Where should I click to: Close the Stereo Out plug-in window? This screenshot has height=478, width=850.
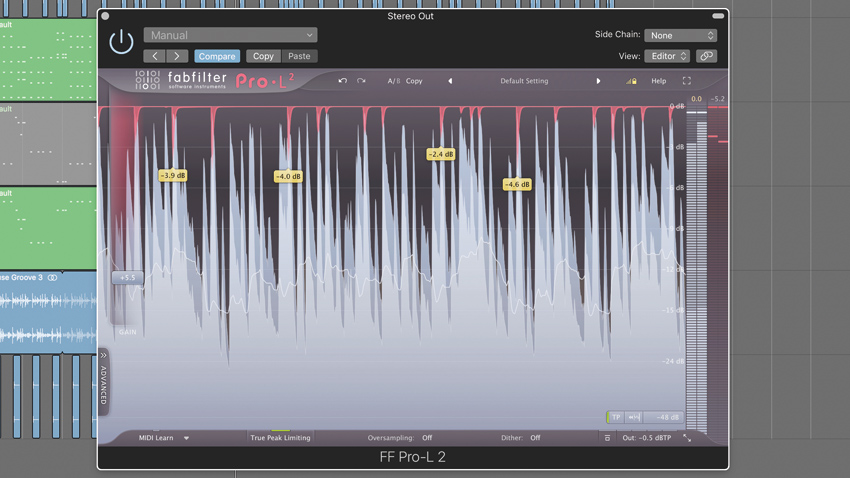(105, 16)
